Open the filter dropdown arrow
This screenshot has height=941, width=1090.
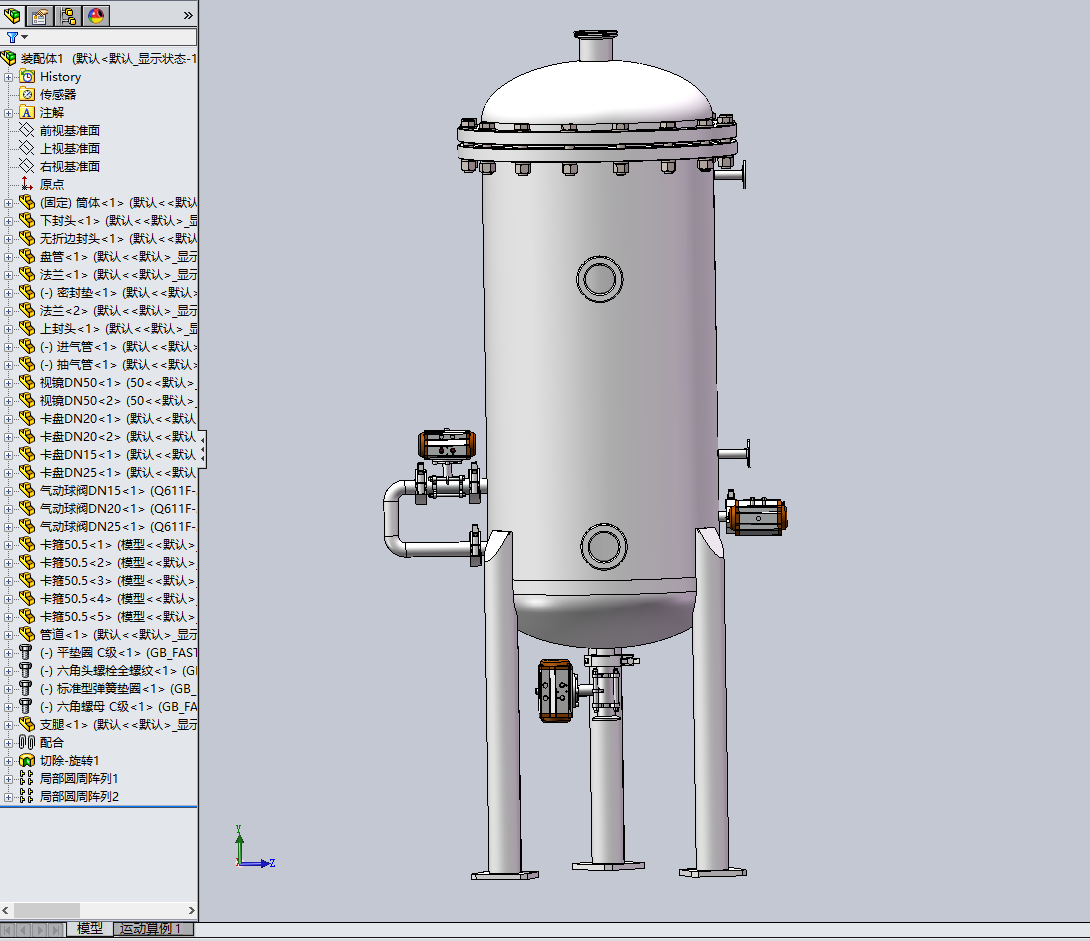24,37
